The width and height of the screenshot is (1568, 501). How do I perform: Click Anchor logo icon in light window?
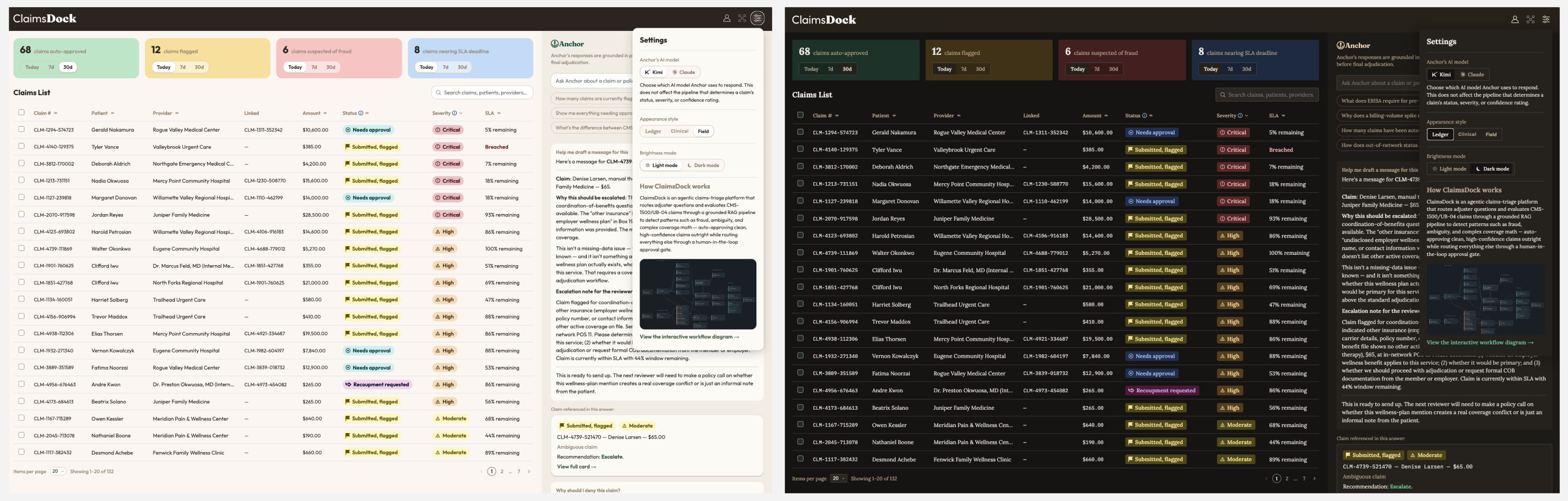tap(554, 44)
